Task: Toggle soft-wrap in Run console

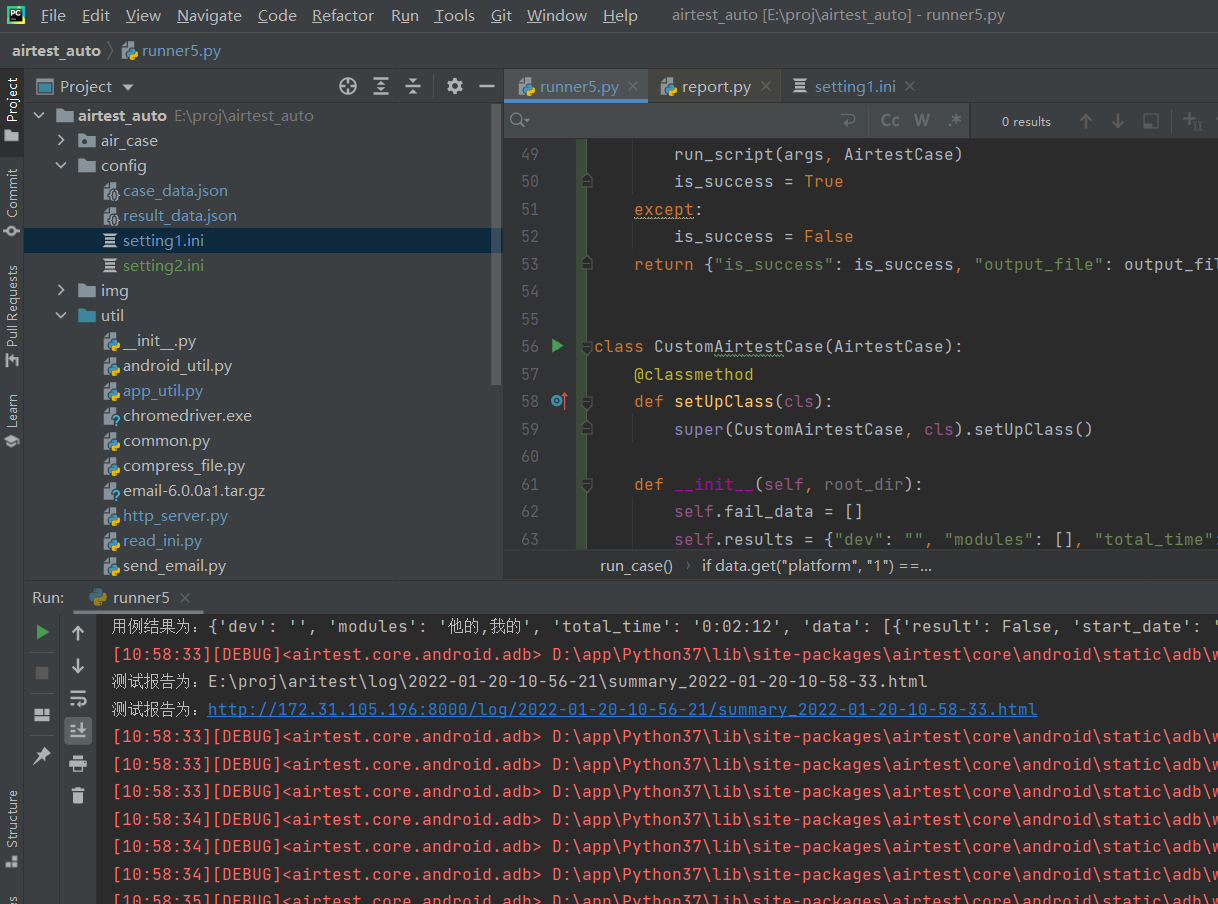Action: coord(78,699)
